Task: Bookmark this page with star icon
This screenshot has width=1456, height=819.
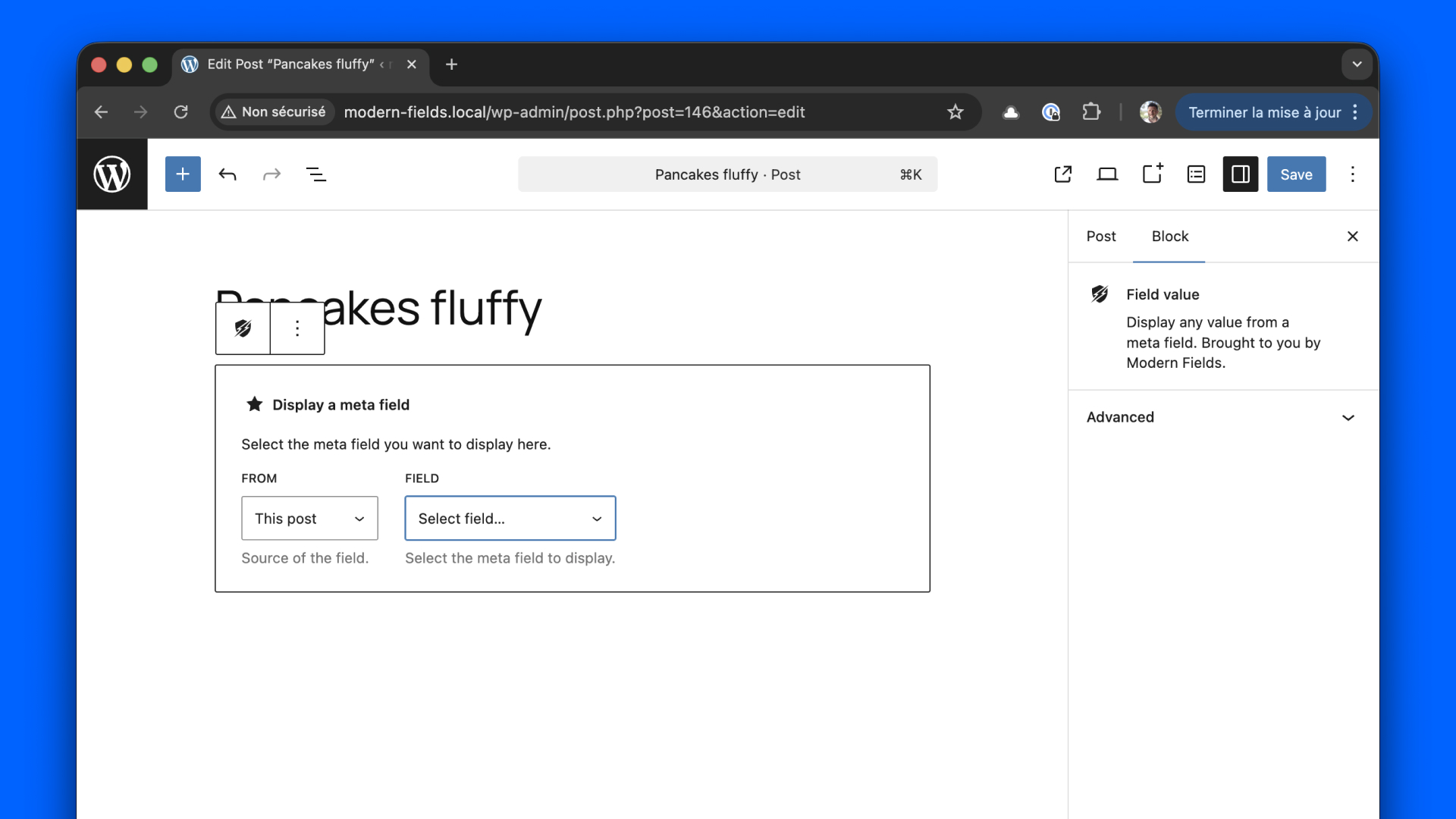Action: [x=955, y=112]
